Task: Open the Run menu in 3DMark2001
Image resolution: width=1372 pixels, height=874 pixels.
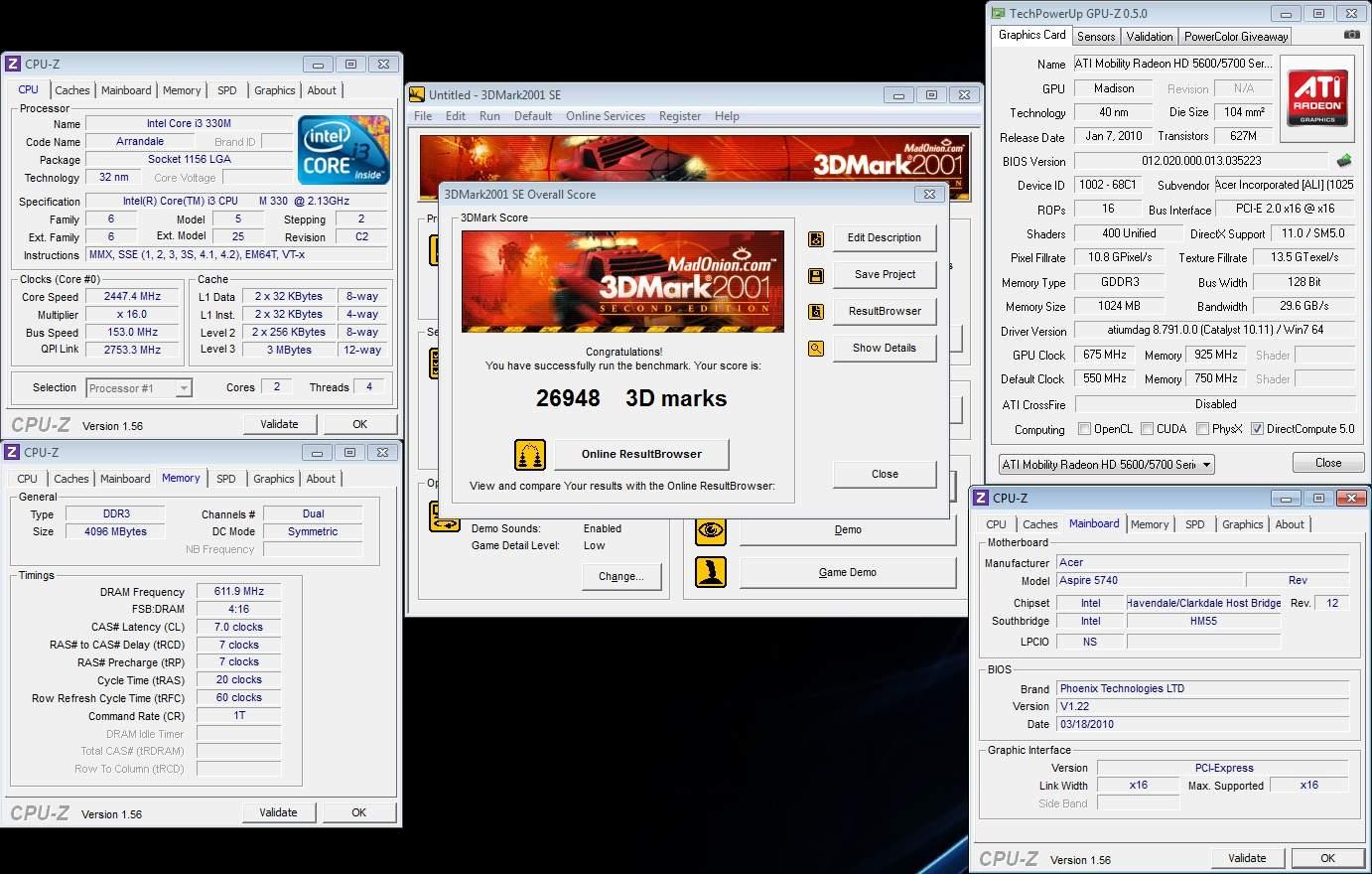Action: (x=489, y=116)
